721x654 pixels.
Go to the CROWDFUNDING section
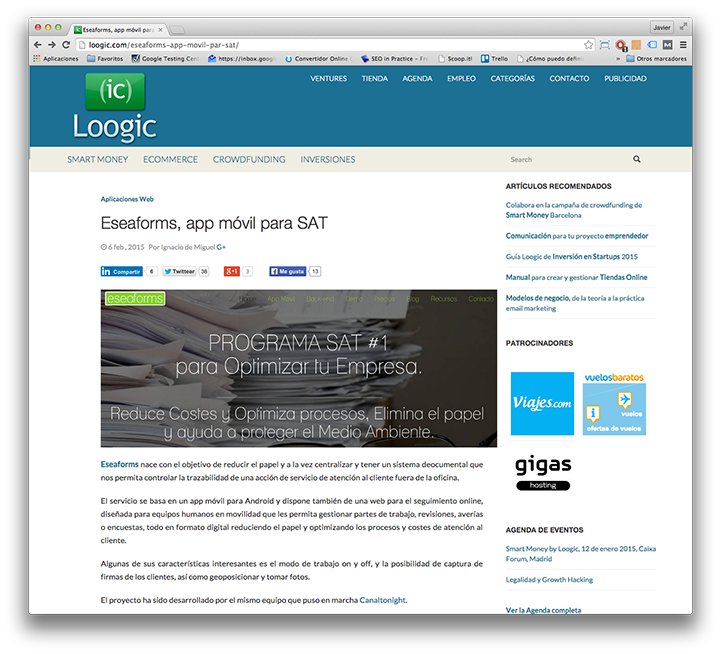click(x=249, y=160)
